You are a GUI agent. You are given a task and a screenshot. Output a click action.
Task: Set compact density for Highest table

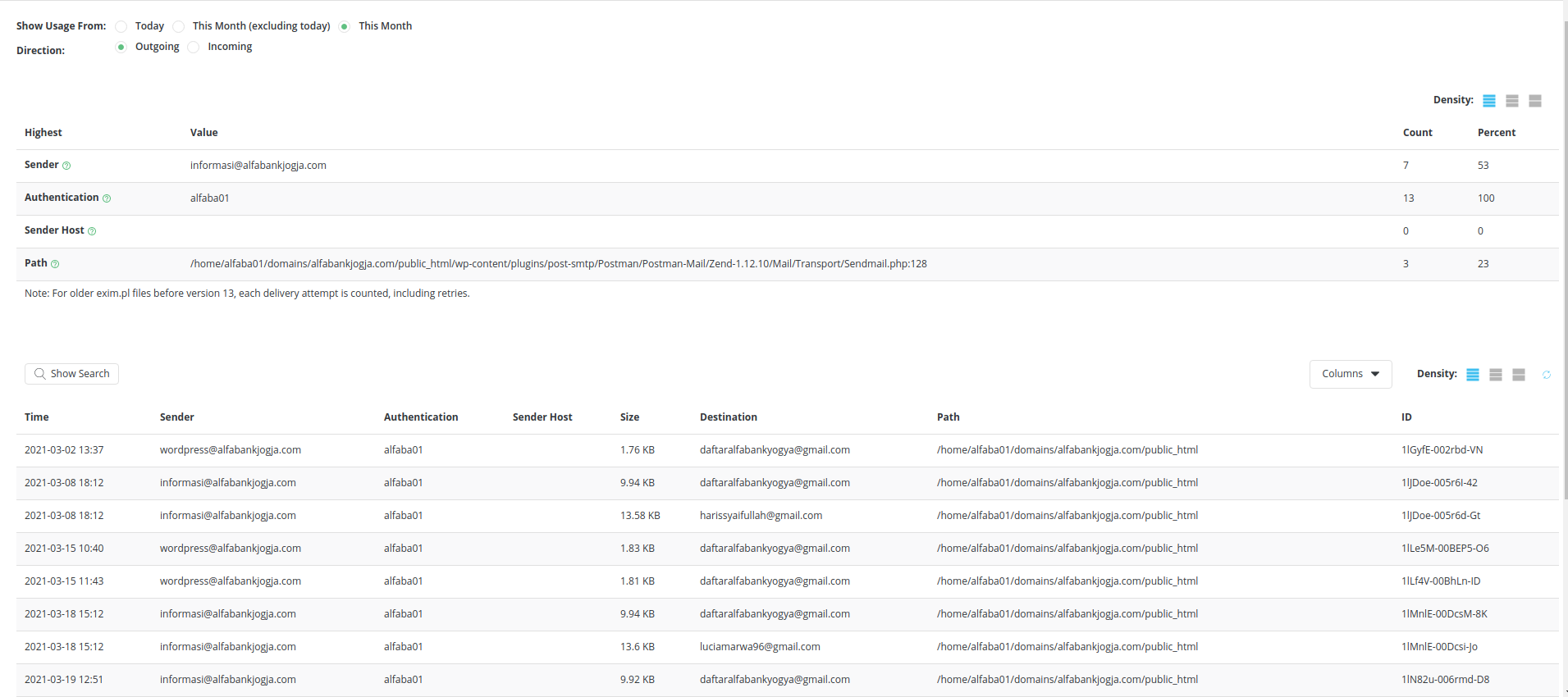(1489, 101)
